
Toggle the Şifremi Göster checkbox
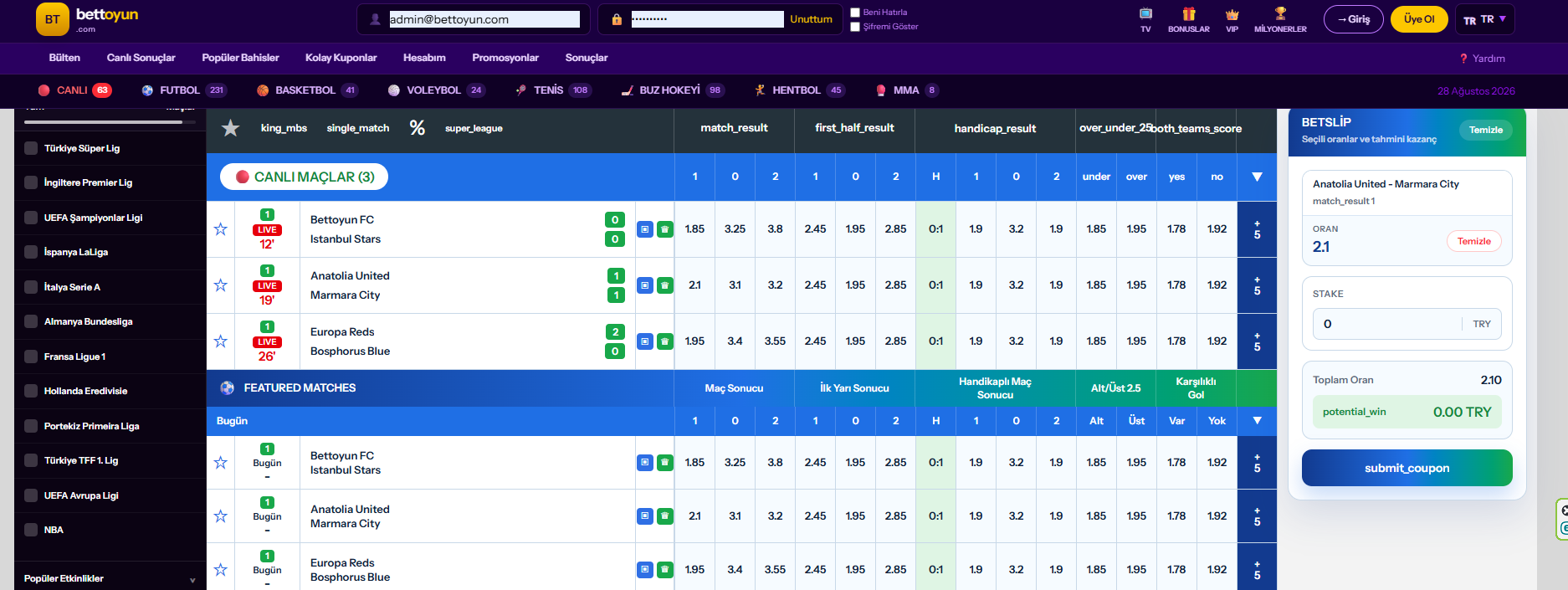[x=855, y=27]
